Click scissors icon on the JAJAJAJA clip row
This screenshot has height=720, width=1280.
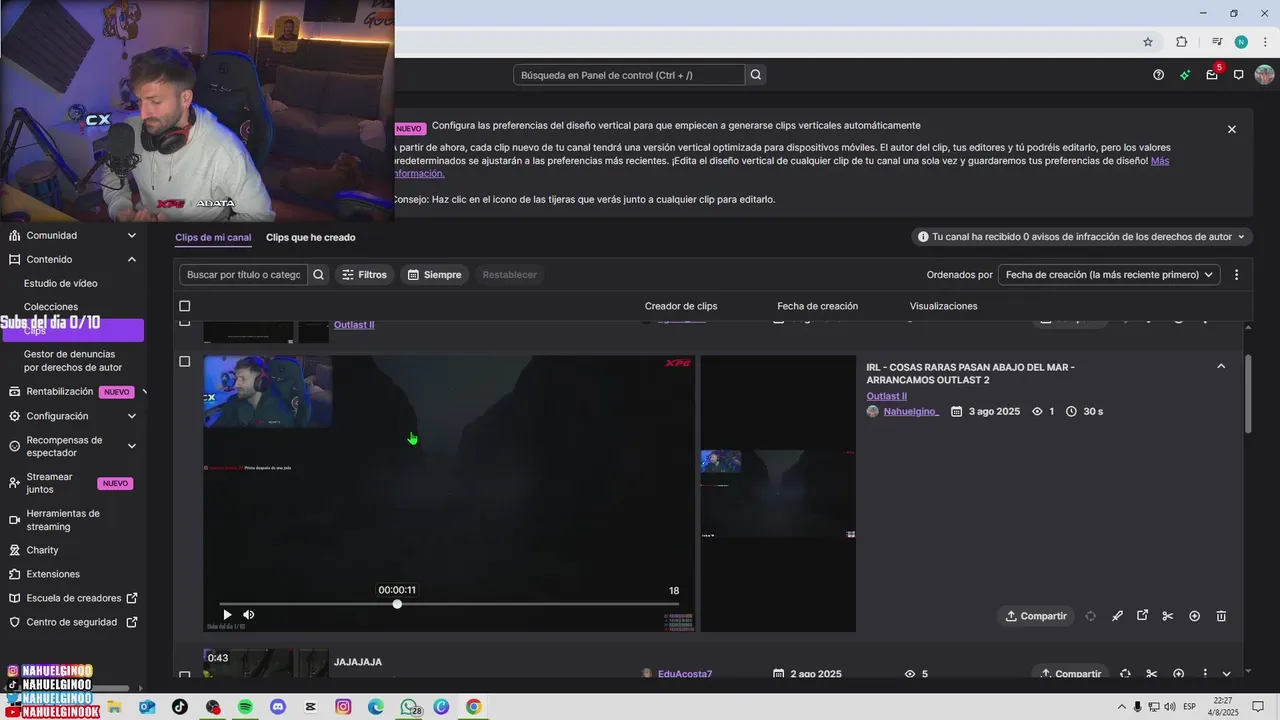click(1151, 674)
